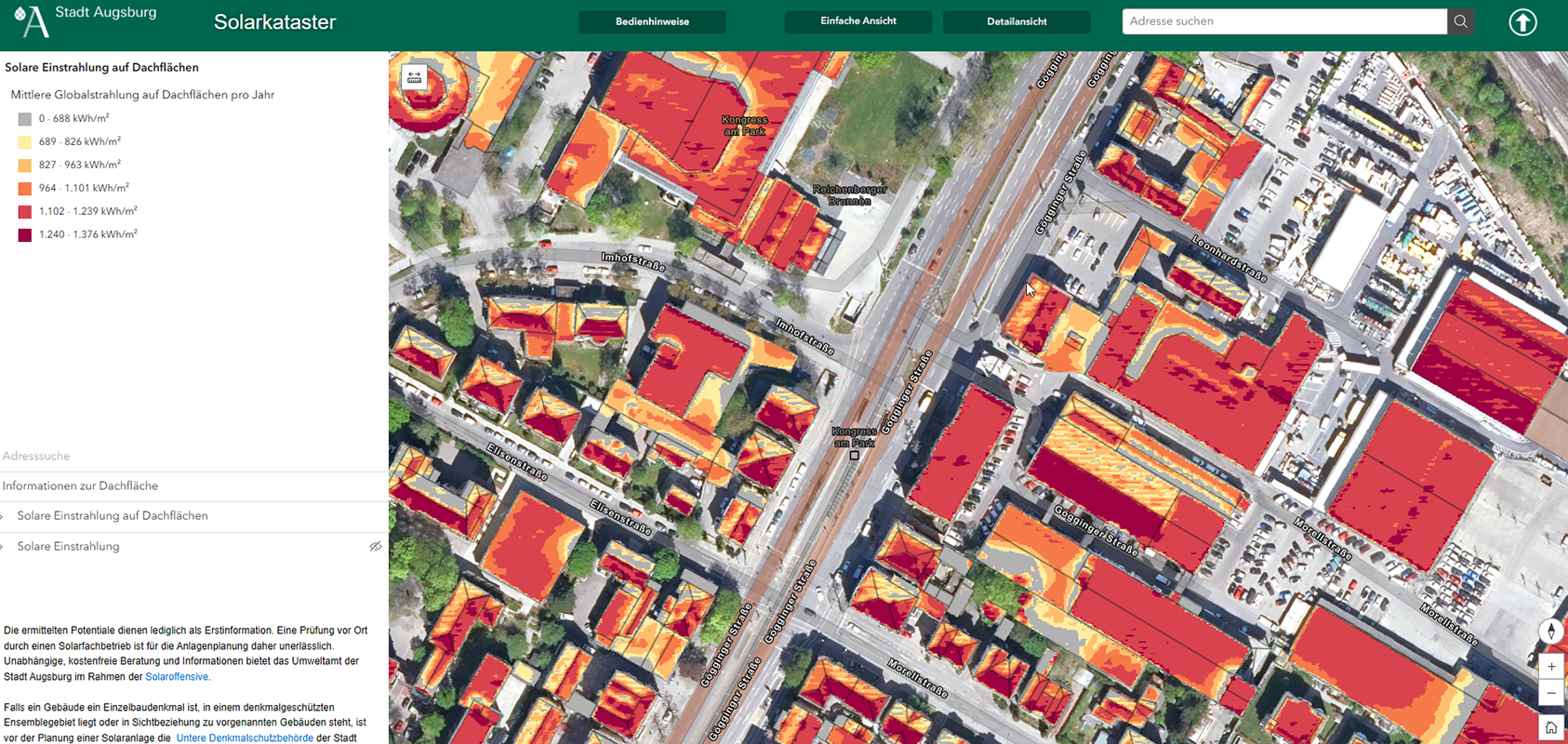1568x744 pixels.
Task: Click the dark red 1.240 - 1.376 kWh/m² swatch
Action: pos(25,235)
